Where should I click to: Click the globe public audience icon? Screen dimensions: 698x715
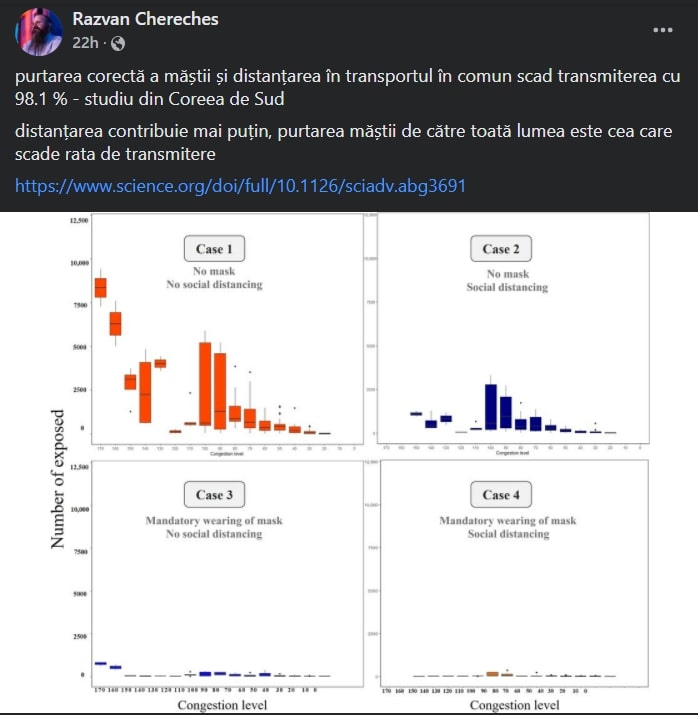click(118, 43)
